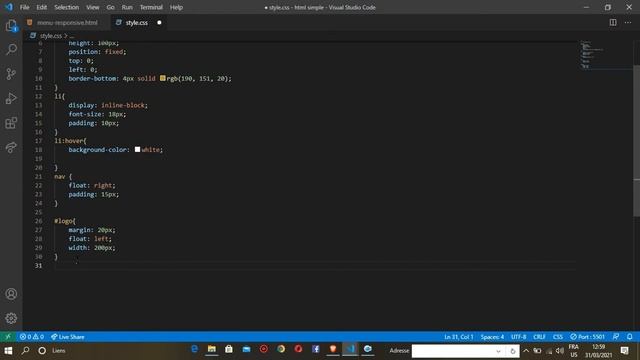The image size is (640, 360).
Task: Open File Explorer on taskbar
Action: click(211, 349)
